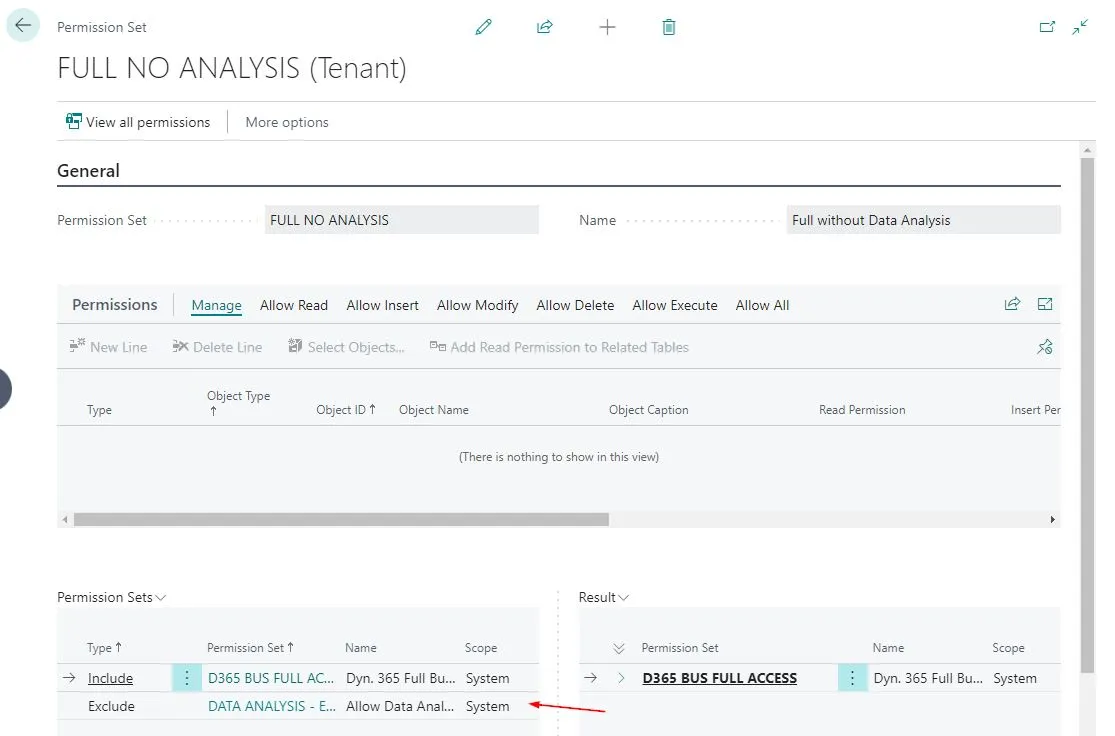Create new record with plus icon
Image resolution: width=1115 pixels, height=736 pixels.
[x=607, y=27]
